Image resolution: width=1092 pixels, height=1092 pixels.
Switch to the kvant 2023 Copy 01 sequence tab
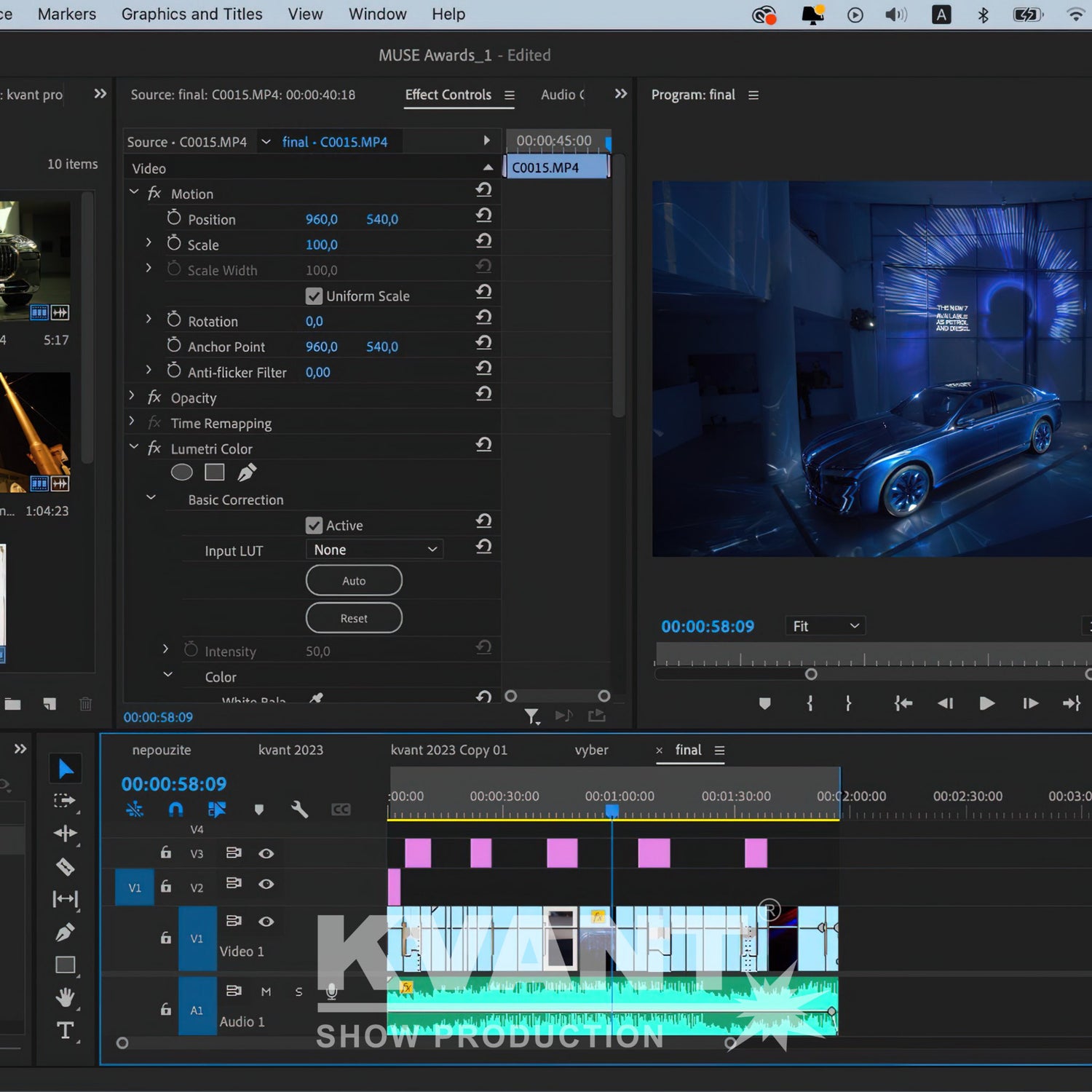coord(448,750)
